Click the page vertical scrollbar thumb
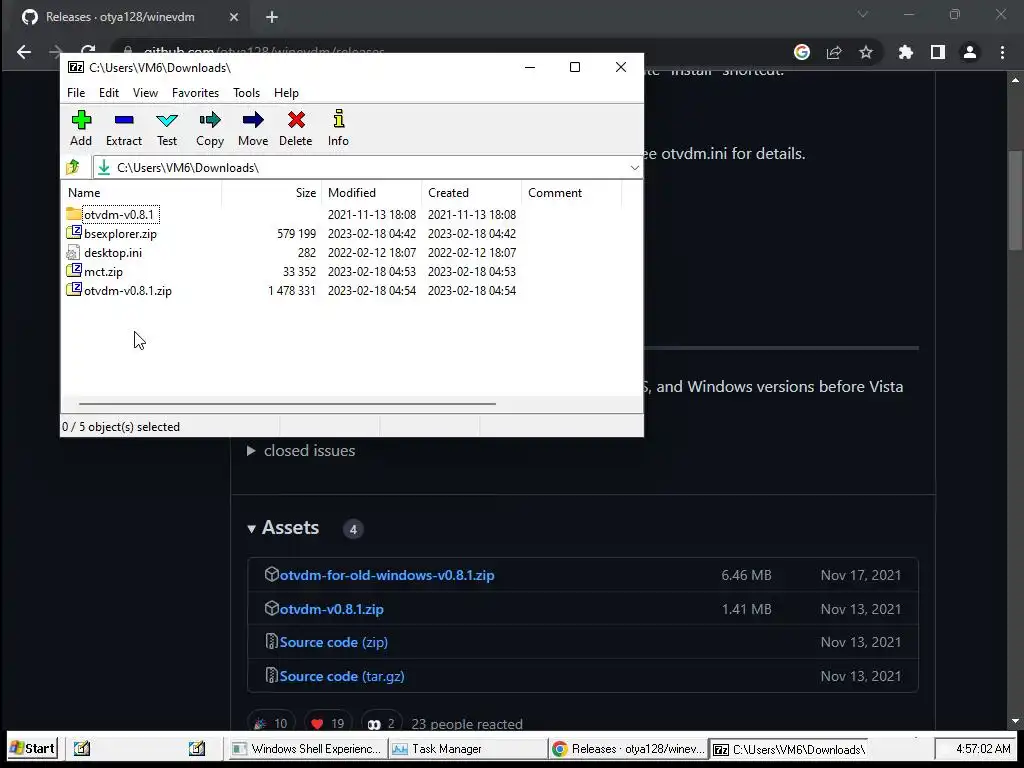Viewport: 1024px width, 768px height. pos(1015,200)
